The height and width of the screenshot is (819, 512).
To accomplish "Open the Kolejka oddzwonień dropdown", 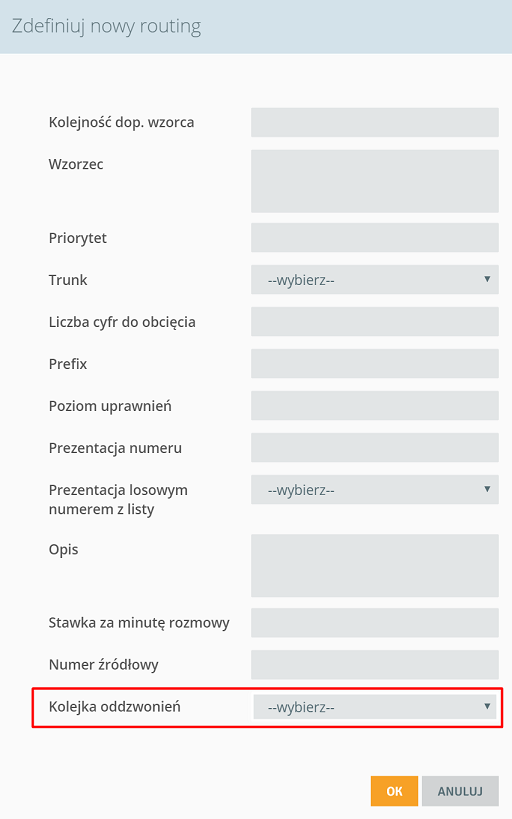I will click(375, 707).
